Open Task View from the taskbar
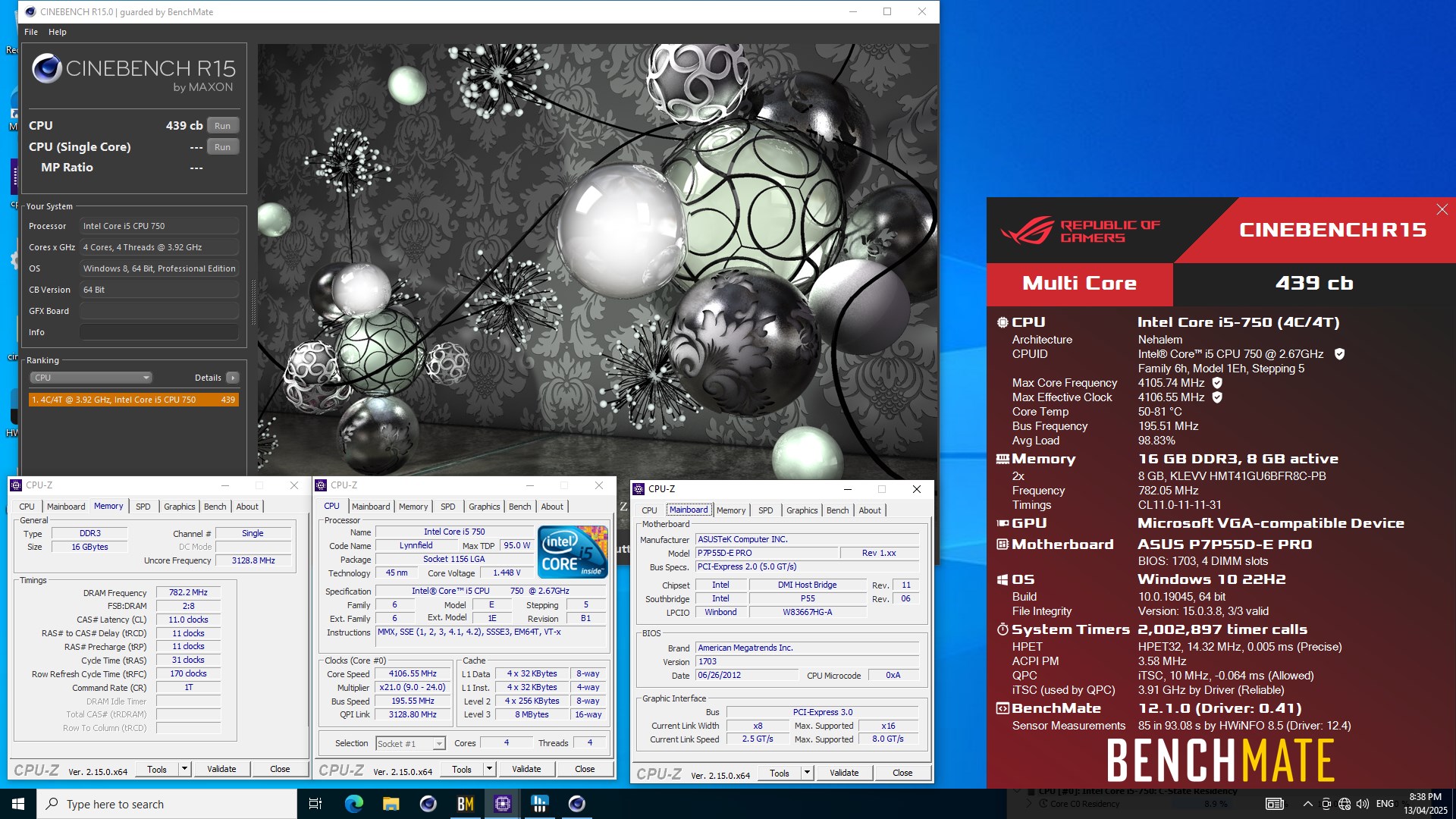 [315, 804]
